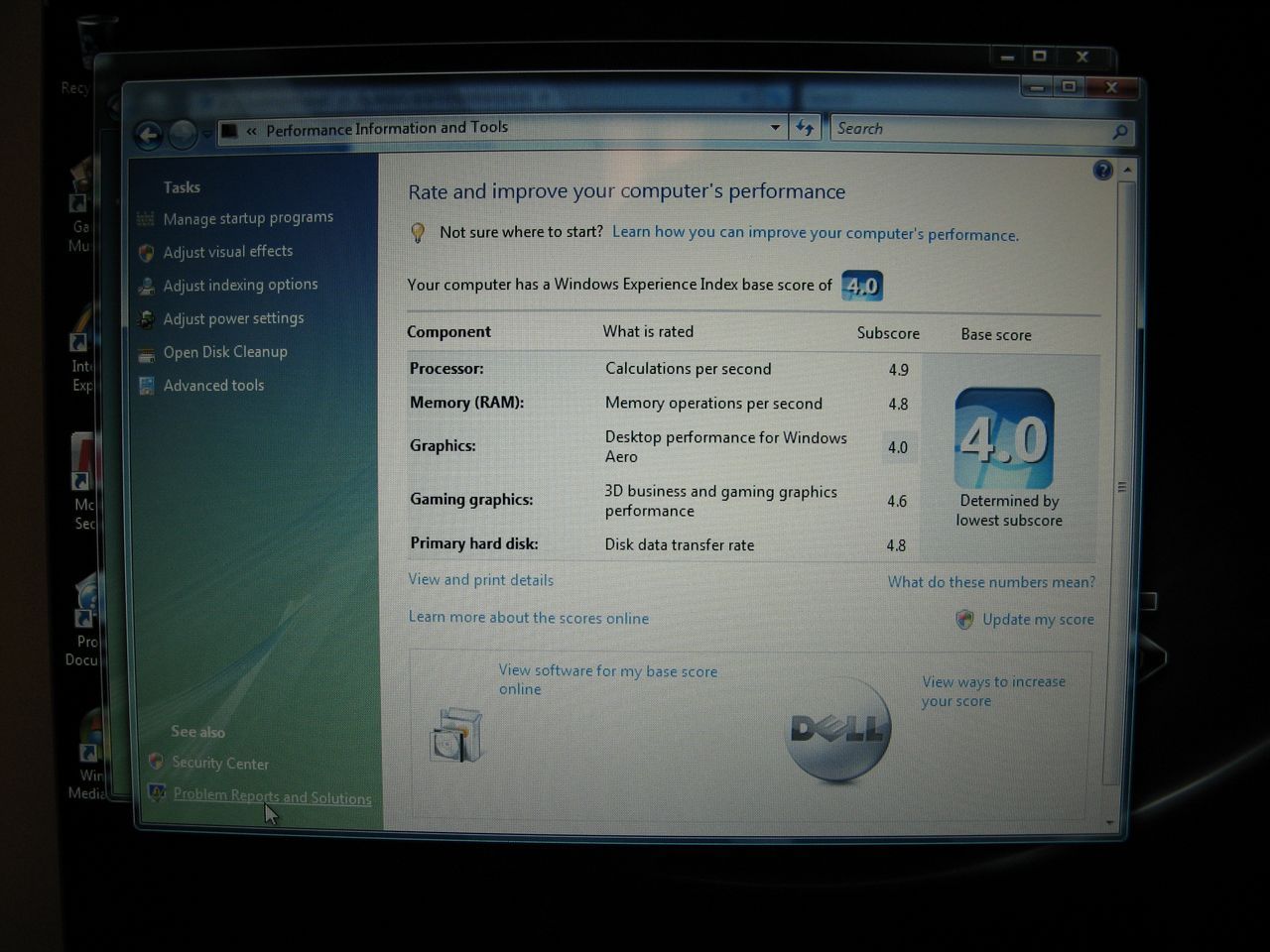Click the large 4.0 base score tile
1270x952 pixels.
[1004, 438]
